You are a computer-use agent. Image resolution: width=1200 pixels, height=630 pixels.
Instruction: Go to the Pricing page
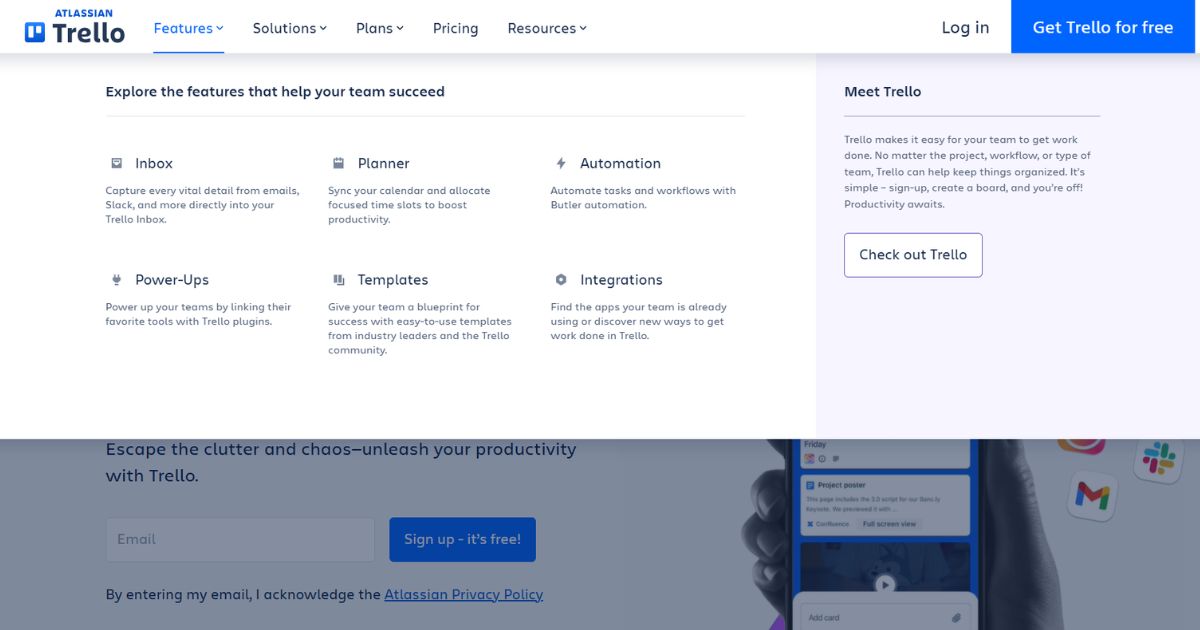coord(455,28)
